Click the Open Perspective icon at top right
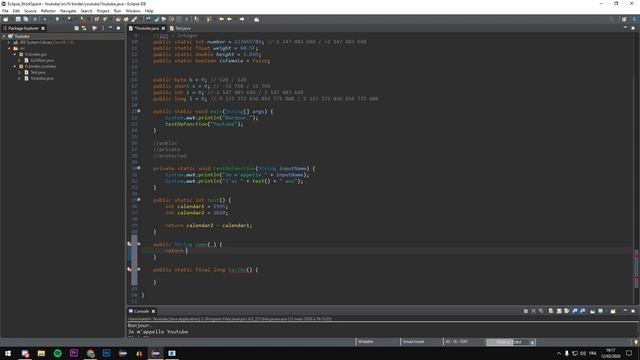Screen dimensions: 640x360 [x=624, y=19]
